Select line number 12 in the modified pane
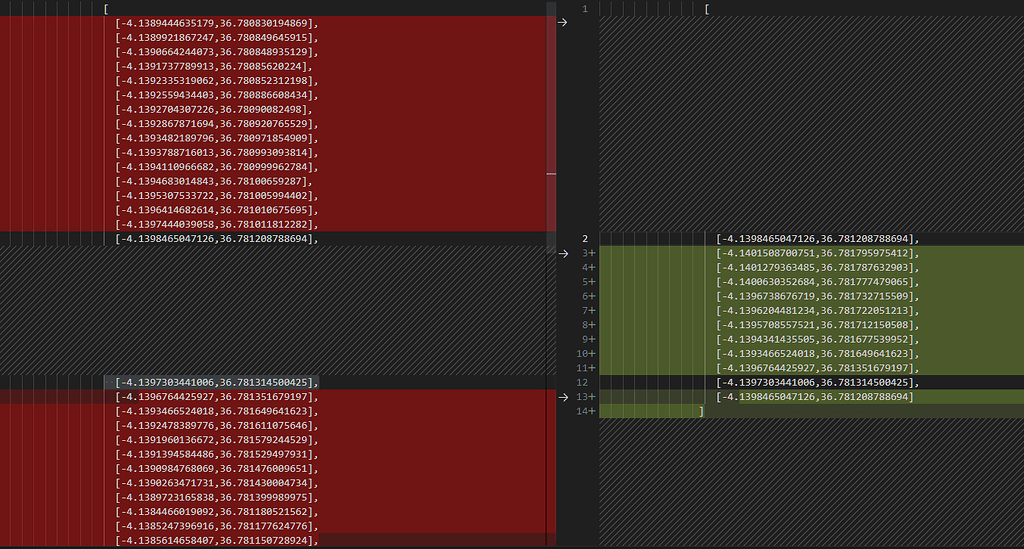The width and height of the screenshot is (1024, 549). click(x=583, y=382)
